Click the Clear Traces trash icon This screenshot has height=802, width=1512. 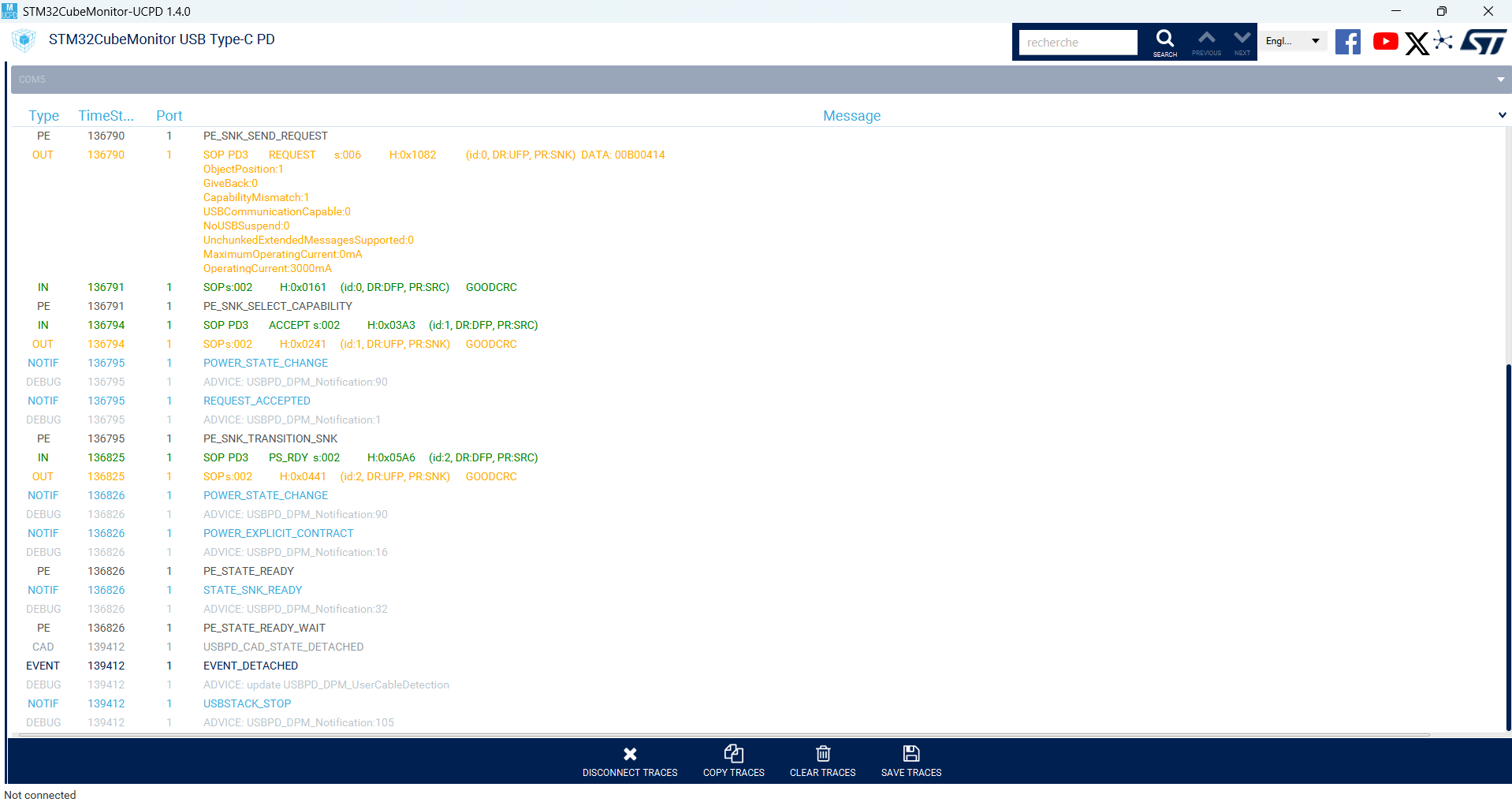822,753
